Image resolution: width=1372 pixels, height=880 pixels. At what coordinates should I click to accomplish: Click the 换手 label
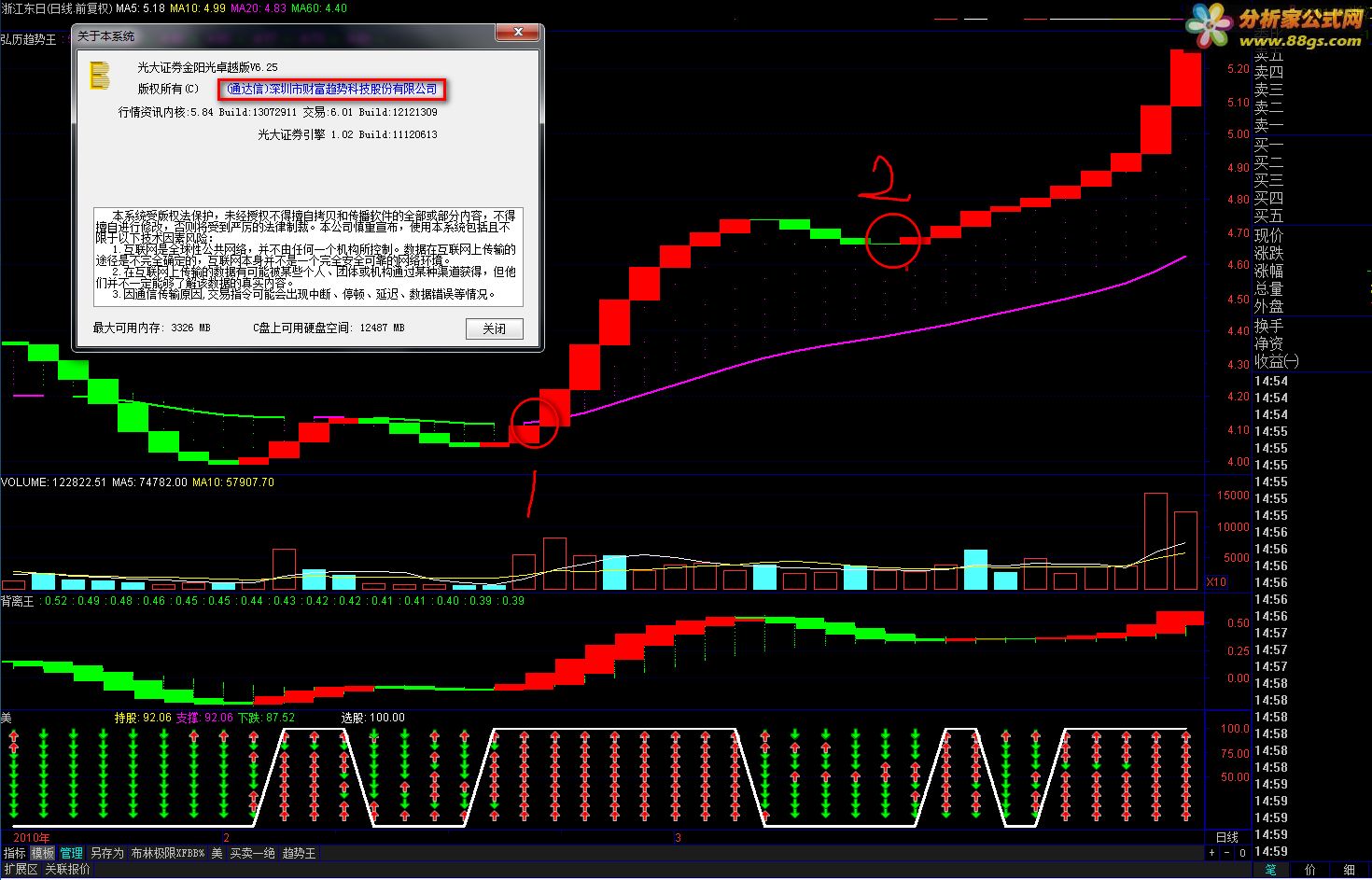[1268, 326]
